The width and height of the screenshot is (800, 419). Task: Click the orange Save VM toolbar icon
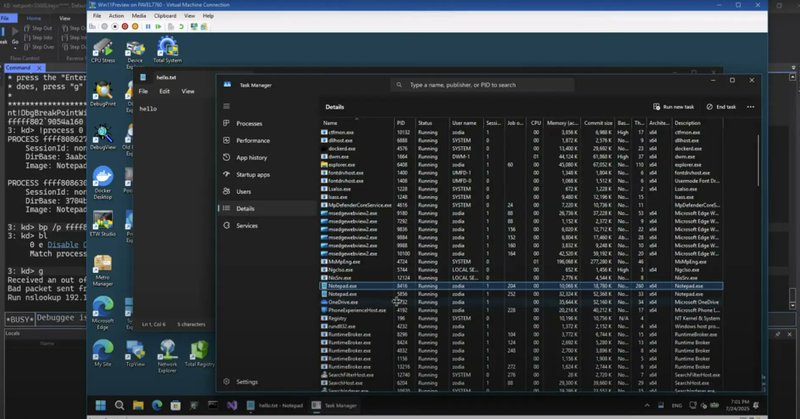135,27
